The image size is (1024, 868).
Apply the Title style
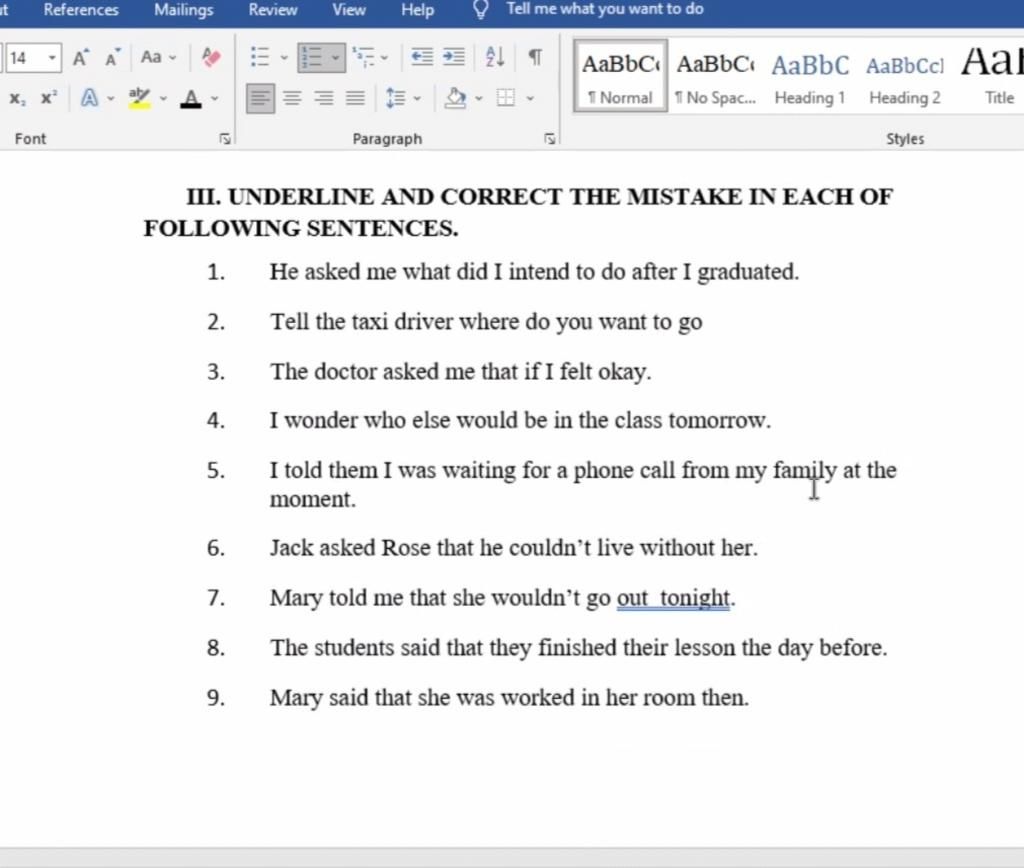pos(993,76)
